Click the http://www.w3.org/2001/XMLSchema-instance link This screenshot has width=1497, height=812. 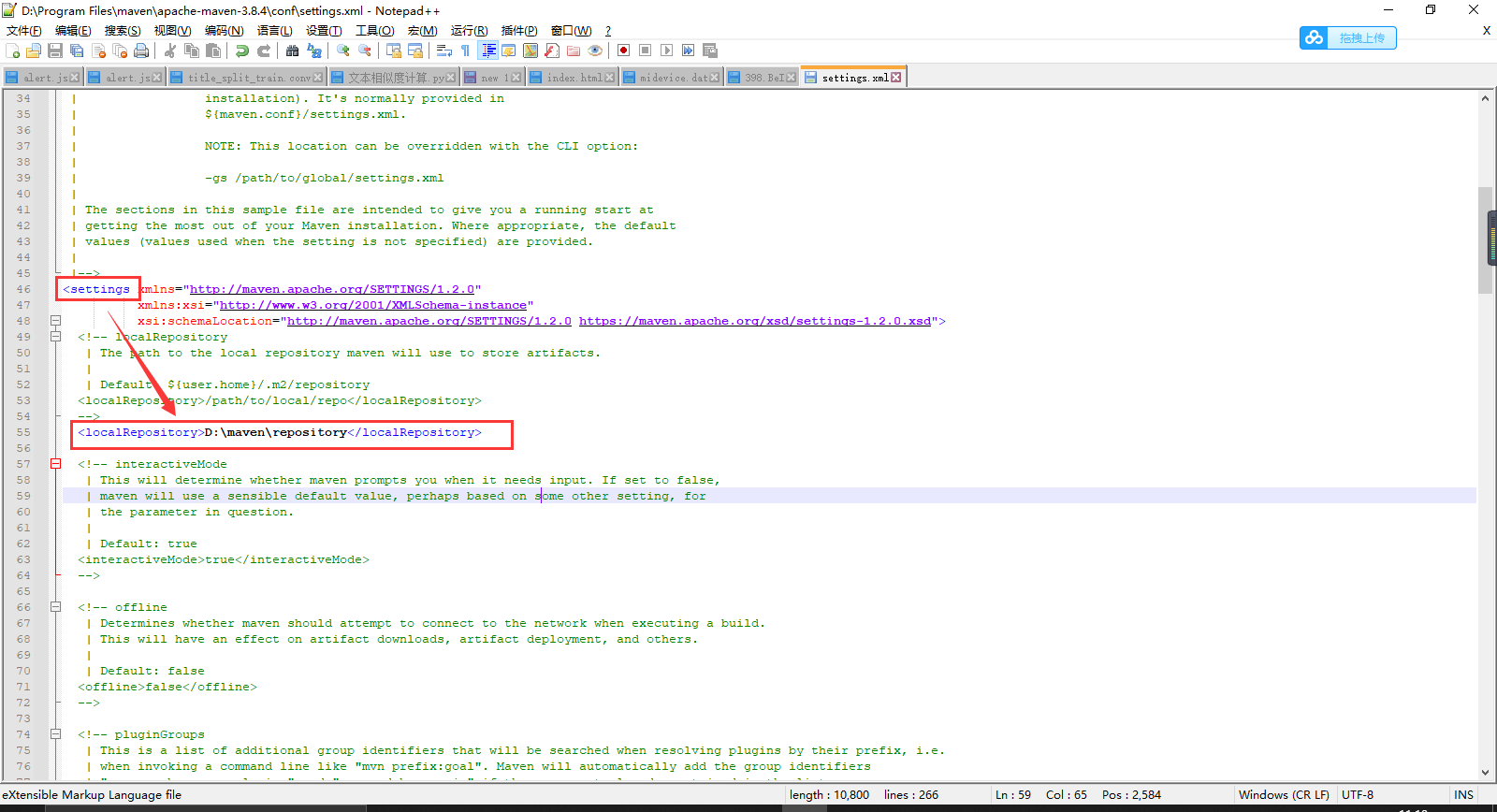coord(372,305)
